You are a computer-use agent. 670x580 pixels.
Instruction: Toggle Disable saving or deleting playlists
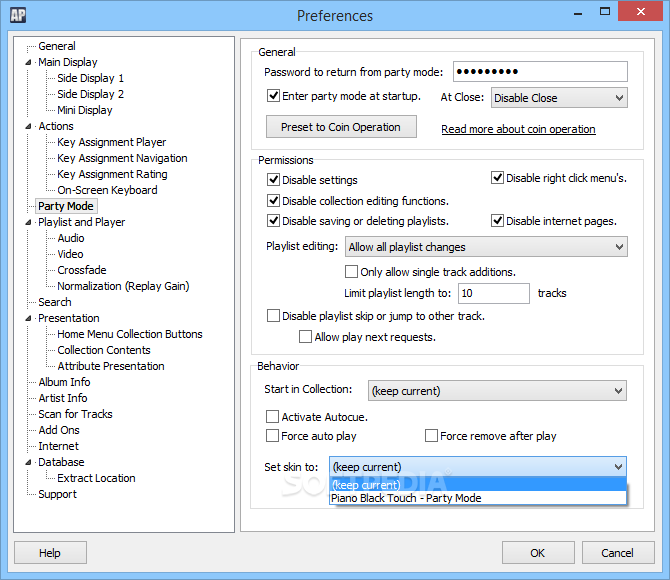pos(273,221)
